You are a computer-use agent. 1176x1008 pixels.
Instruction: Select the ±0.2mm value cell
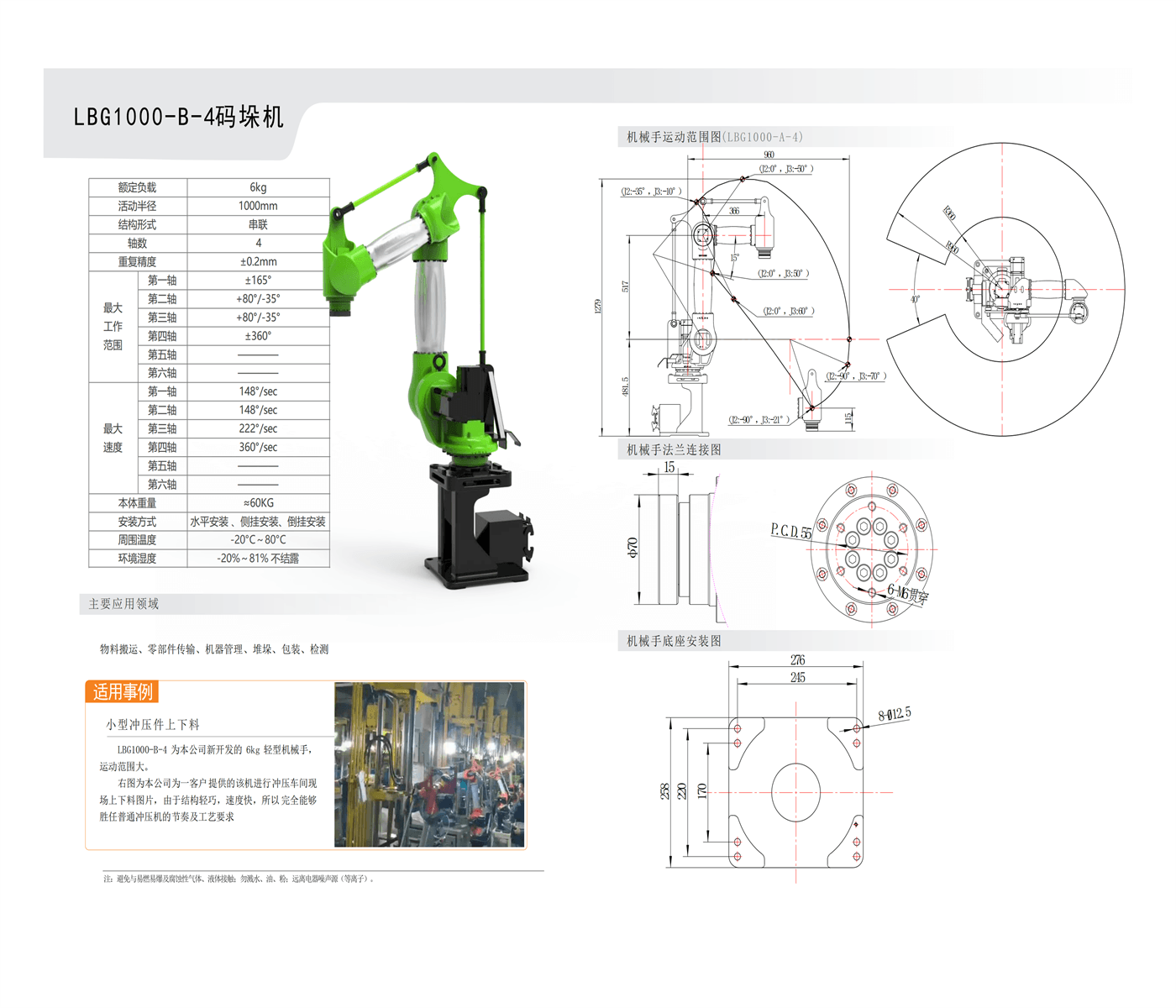(258, 261)
